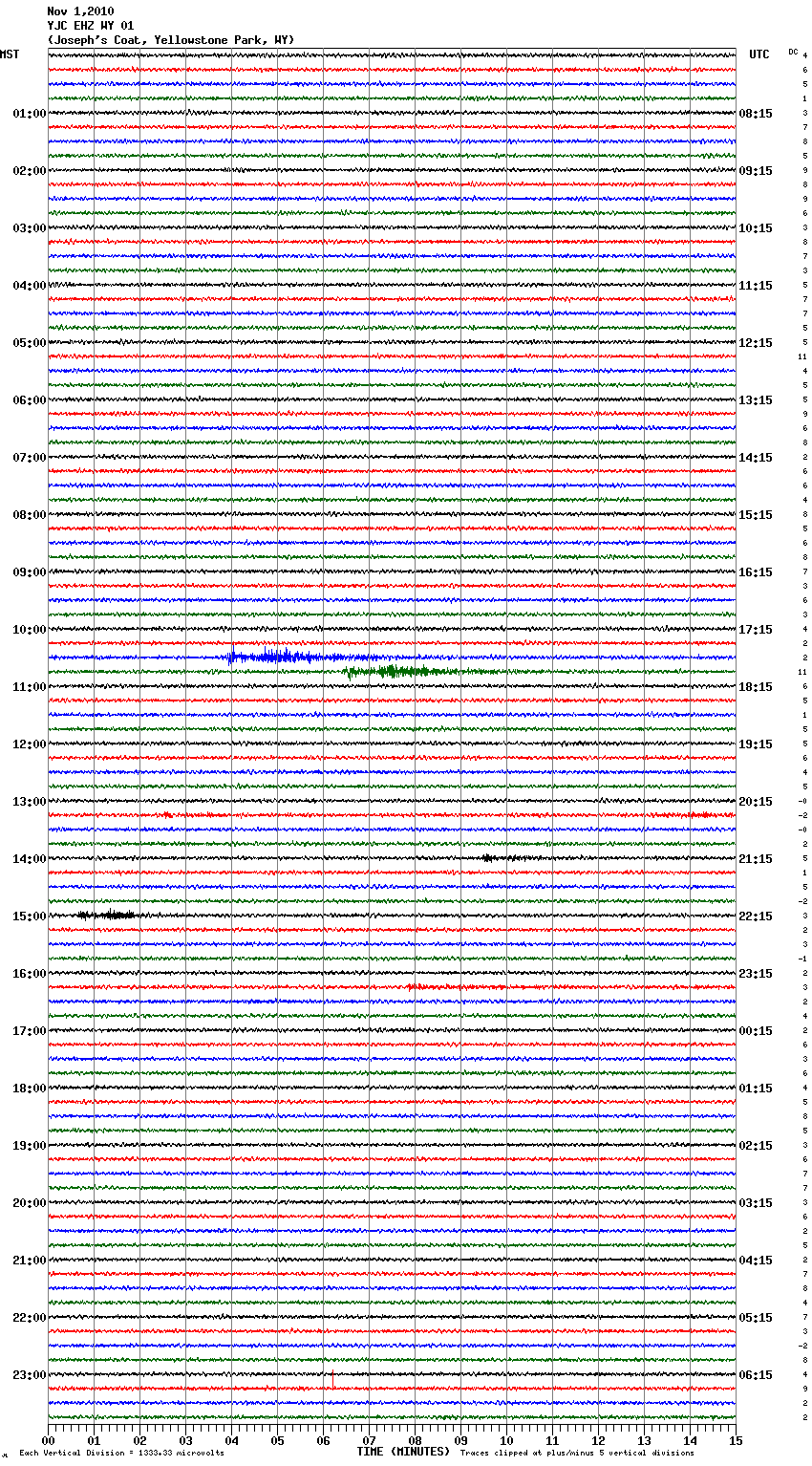This screenshot has width=812, height=1466.
Task: Select the 17:00 MST time label
Action: pyautogui.click(x=29, y=1031)
